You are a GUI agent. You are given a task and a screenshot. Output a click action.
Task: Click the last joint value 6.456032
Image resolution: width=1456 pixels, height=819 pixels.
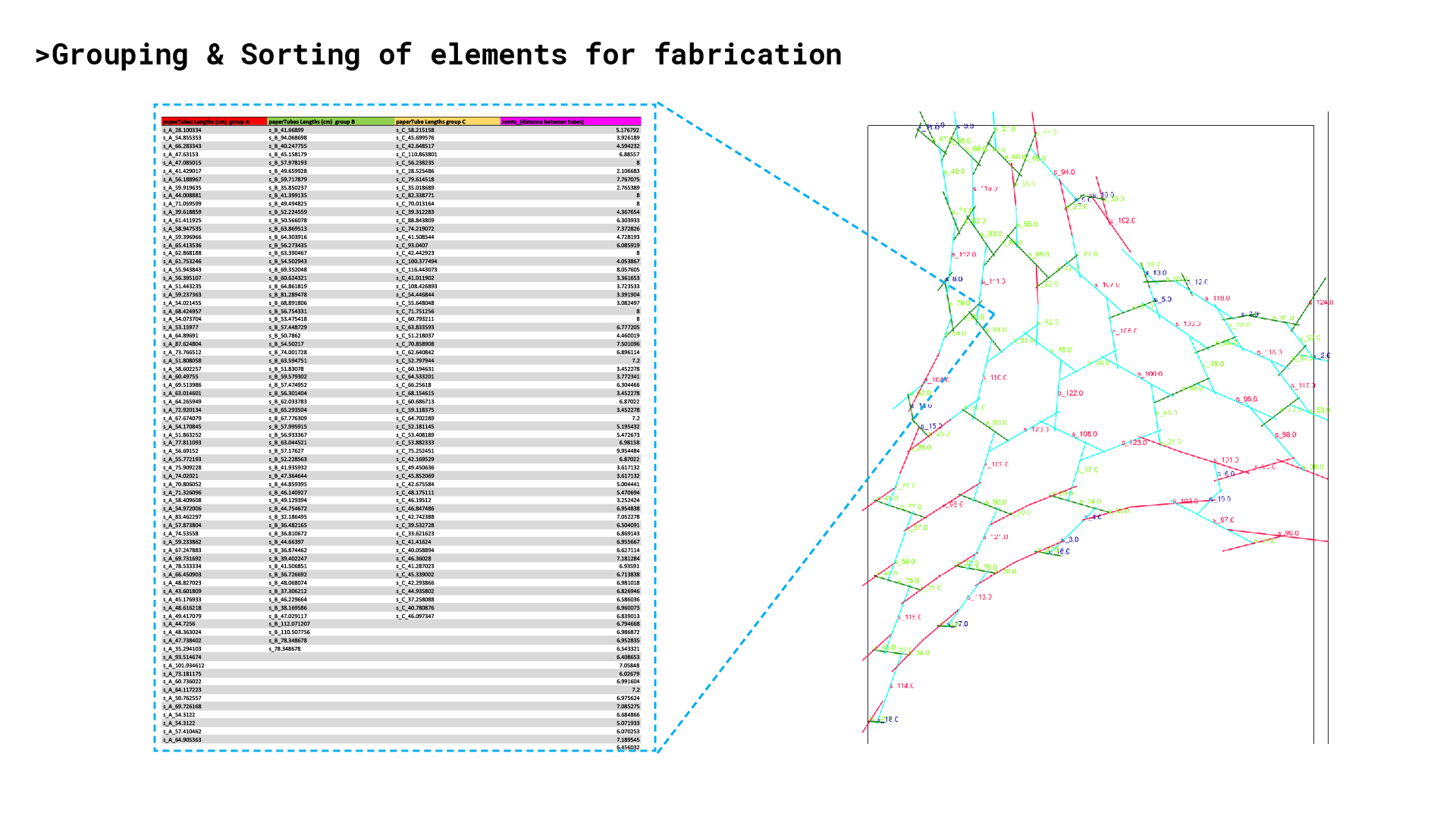[x=628, y=748]
